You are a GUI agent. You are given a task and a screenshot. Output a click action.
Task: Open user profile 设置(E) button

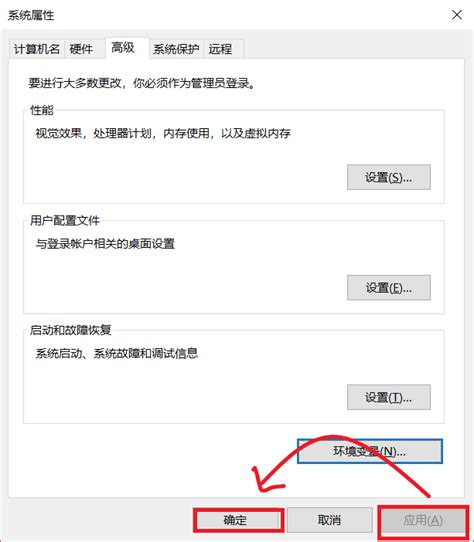click(x=389, y=288)
